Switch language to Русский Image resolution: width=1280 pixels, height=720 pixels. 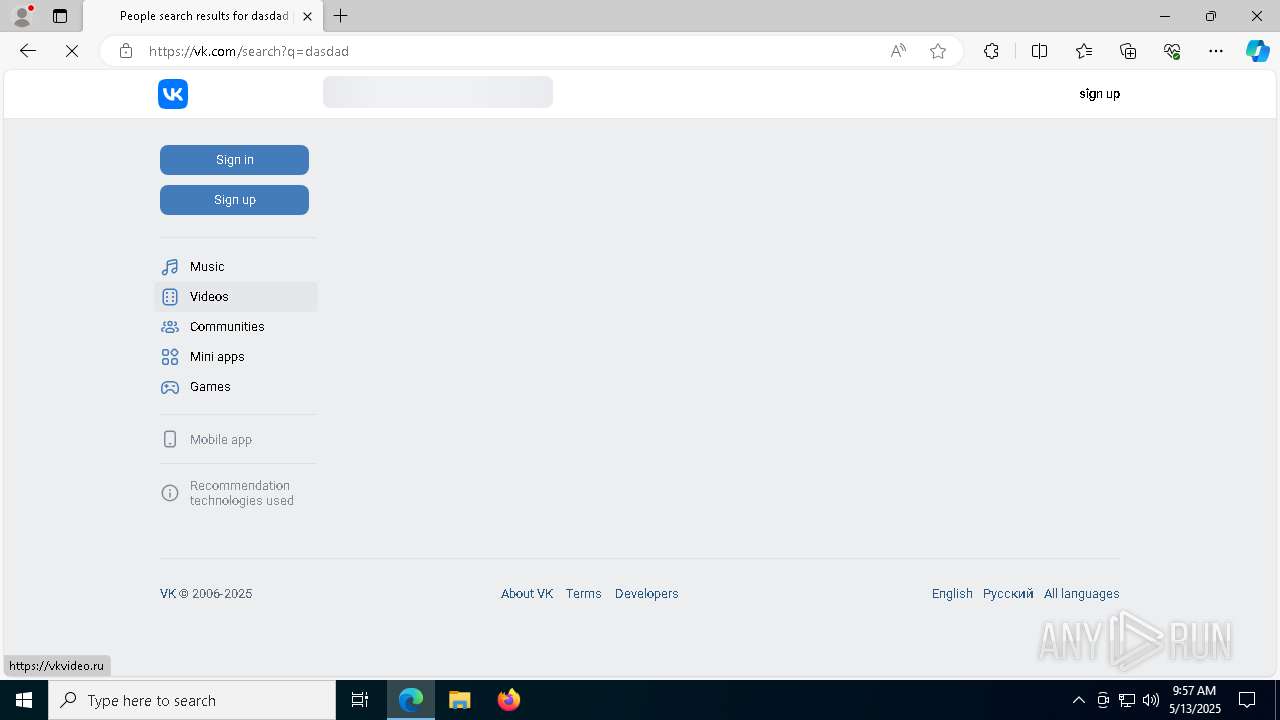tap(1008, 594)
